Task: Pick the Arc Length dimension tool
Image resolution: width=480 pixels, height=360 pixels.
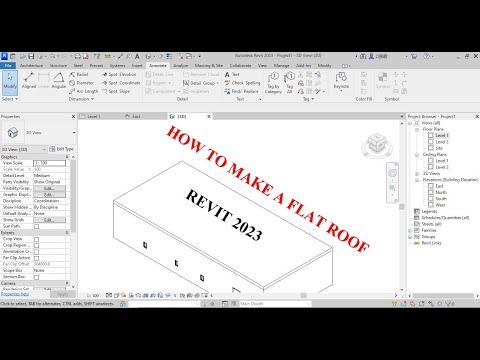Action: point(84,91)
